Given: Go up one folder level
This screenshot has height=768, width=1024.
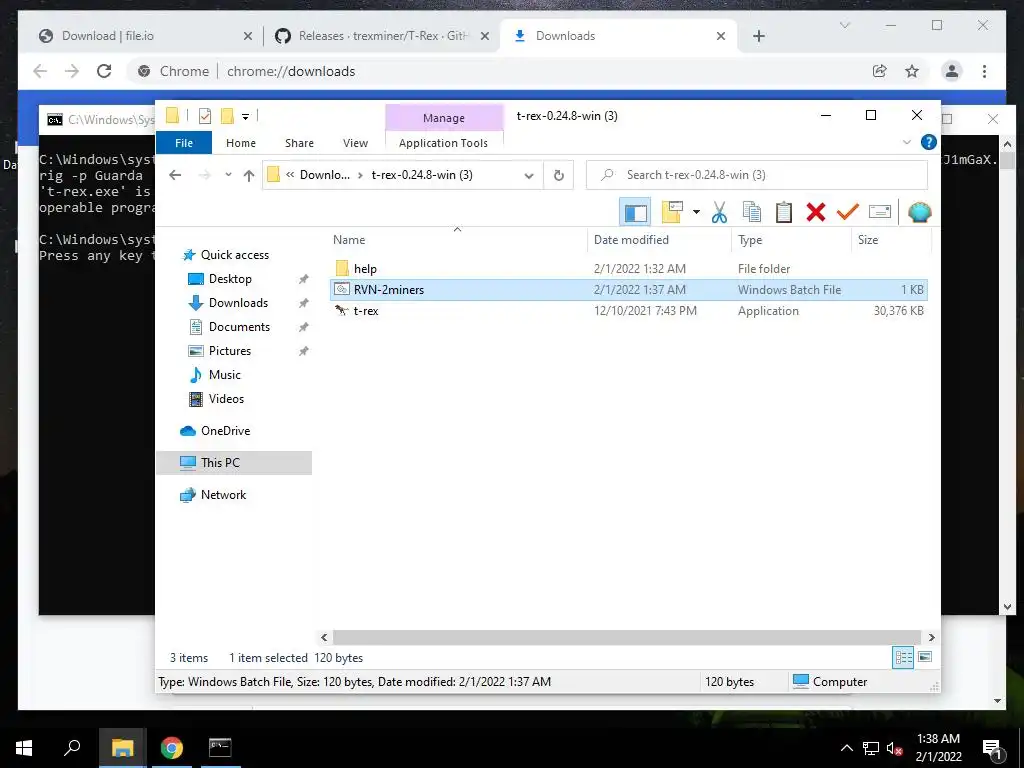Looking at the screenshot, I should click(249, 175).
